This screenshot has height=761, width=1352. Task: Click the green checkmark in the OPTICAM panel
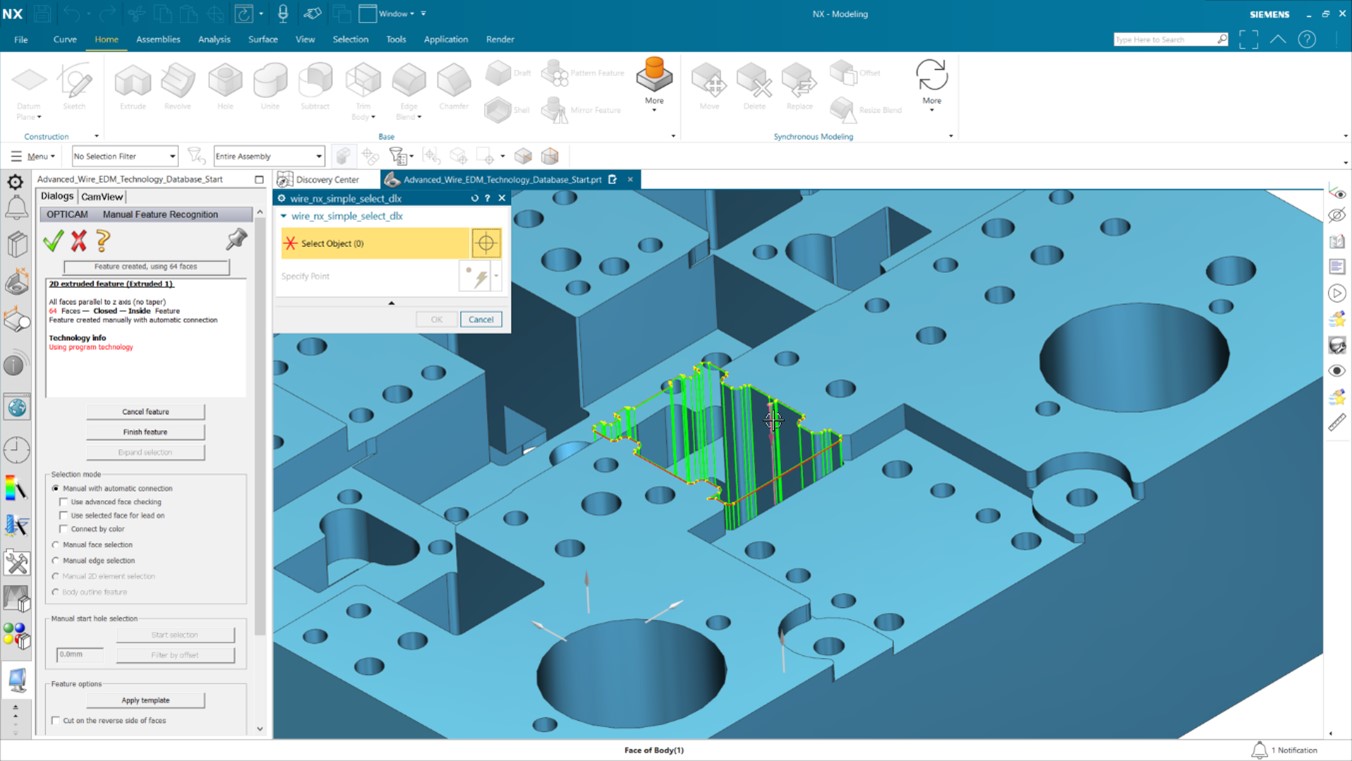55,241
